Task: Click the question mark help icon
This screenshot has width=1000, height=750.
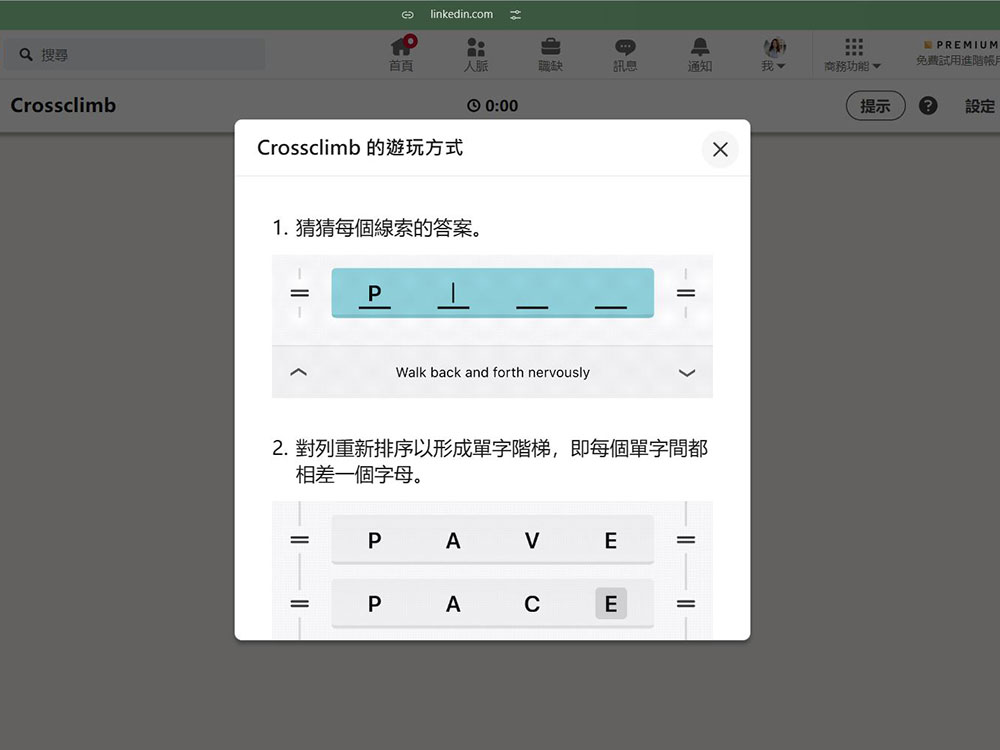Action: [x=928, y=106]
